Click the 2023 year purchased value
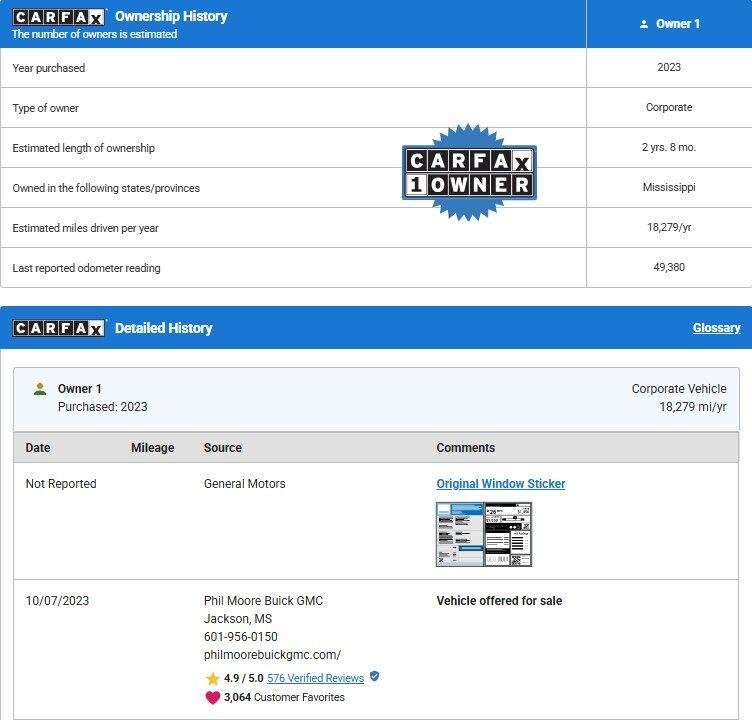The width and height of the screenshot is (752, 720). click(x=669, y=67)
